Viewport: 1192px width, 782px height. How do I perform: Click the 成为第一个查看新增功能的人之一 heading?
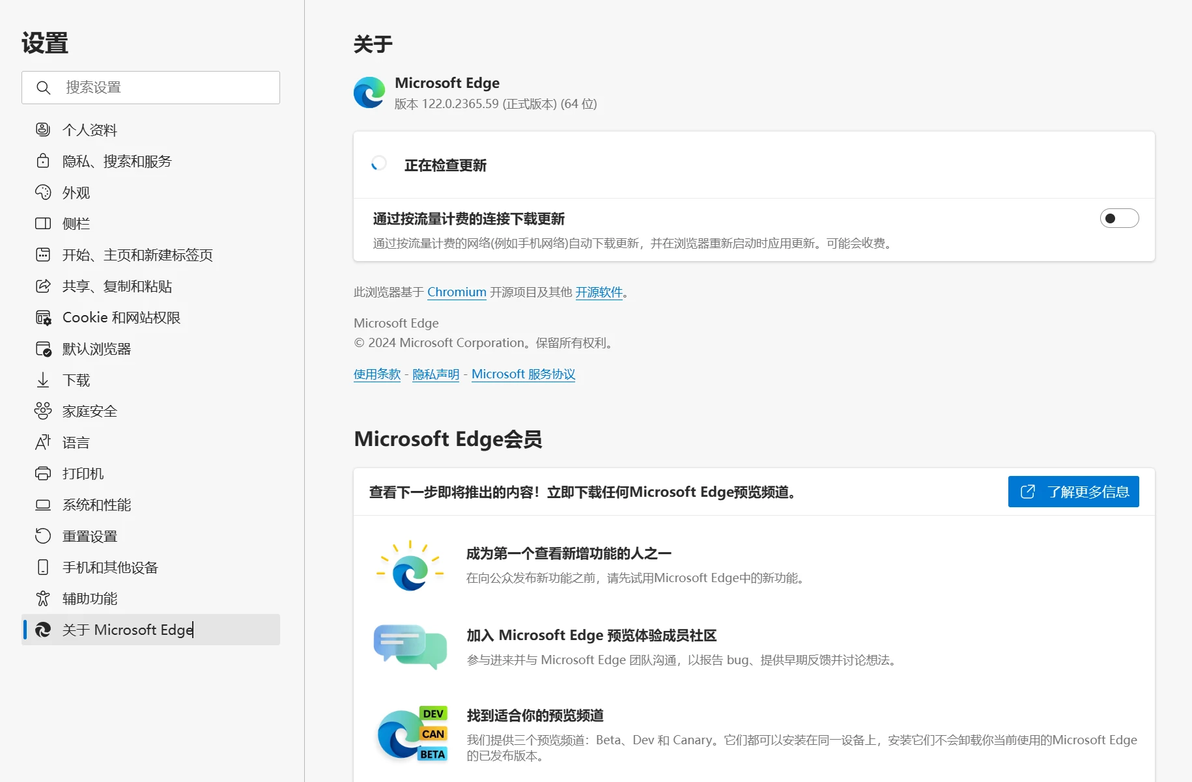[x=569, y=553]
